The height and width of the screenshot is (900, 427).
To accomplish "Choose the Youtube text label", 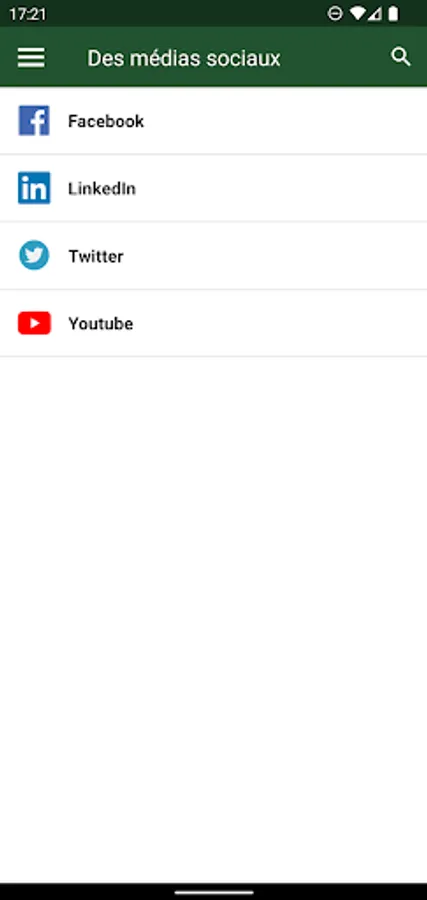I will click(x=101, y=324).
